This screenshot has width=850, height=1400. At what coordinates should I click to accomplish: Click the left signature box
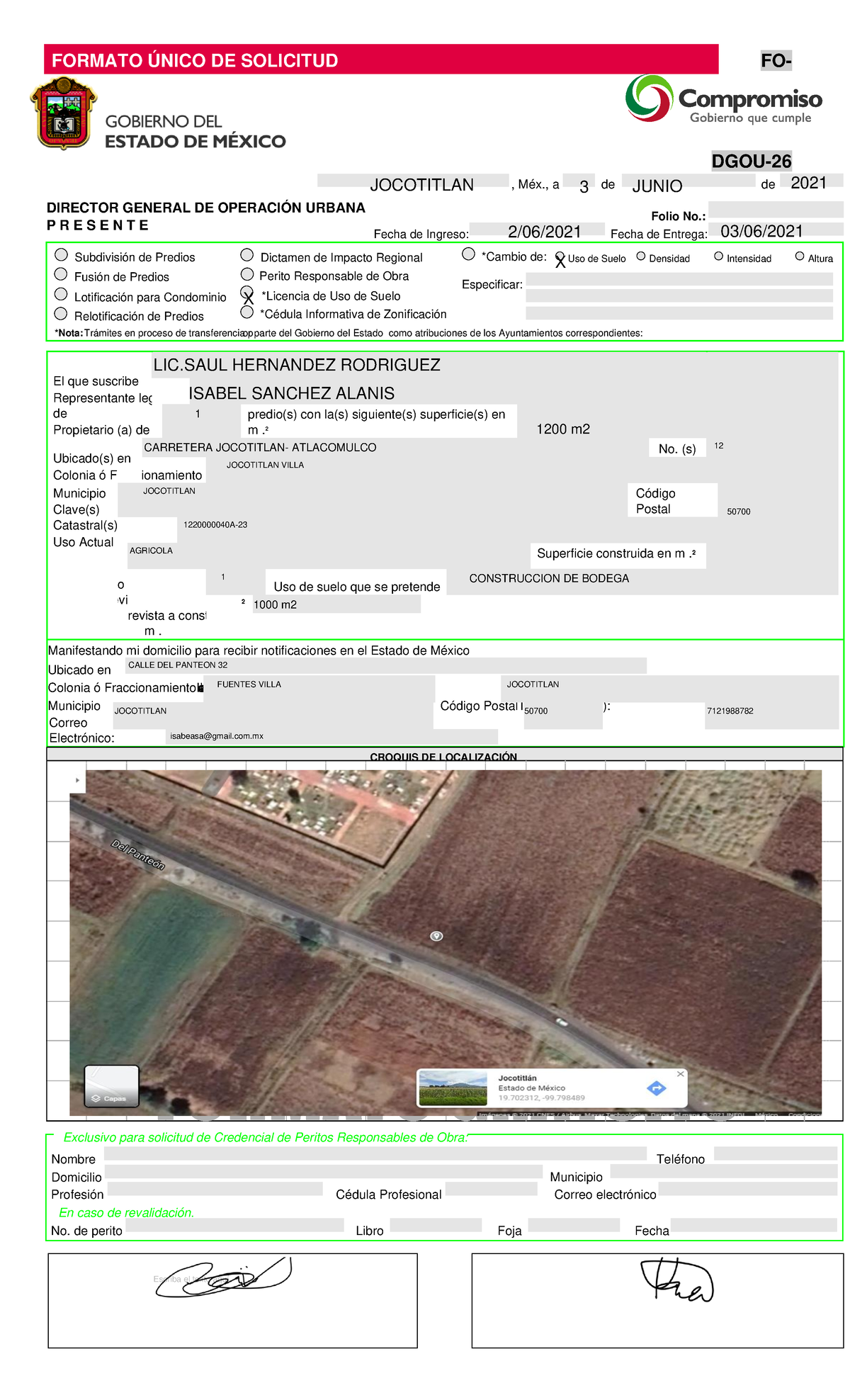pyautogui.click(x=232, y=1300)
